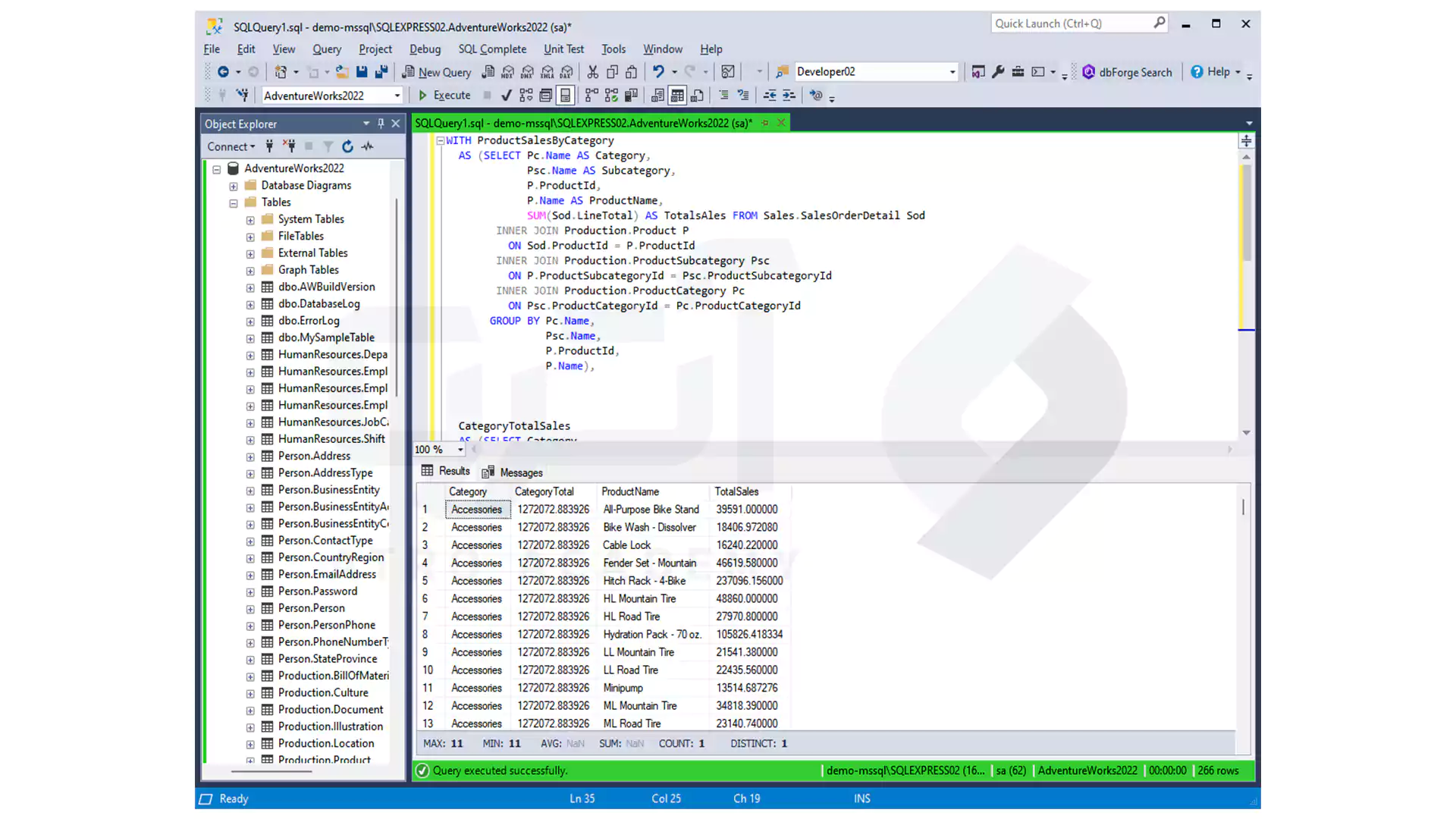Open the Unit Test menu
This screenshot has width=1456, height=819.
pyautogui.click(x=563, y=49)
